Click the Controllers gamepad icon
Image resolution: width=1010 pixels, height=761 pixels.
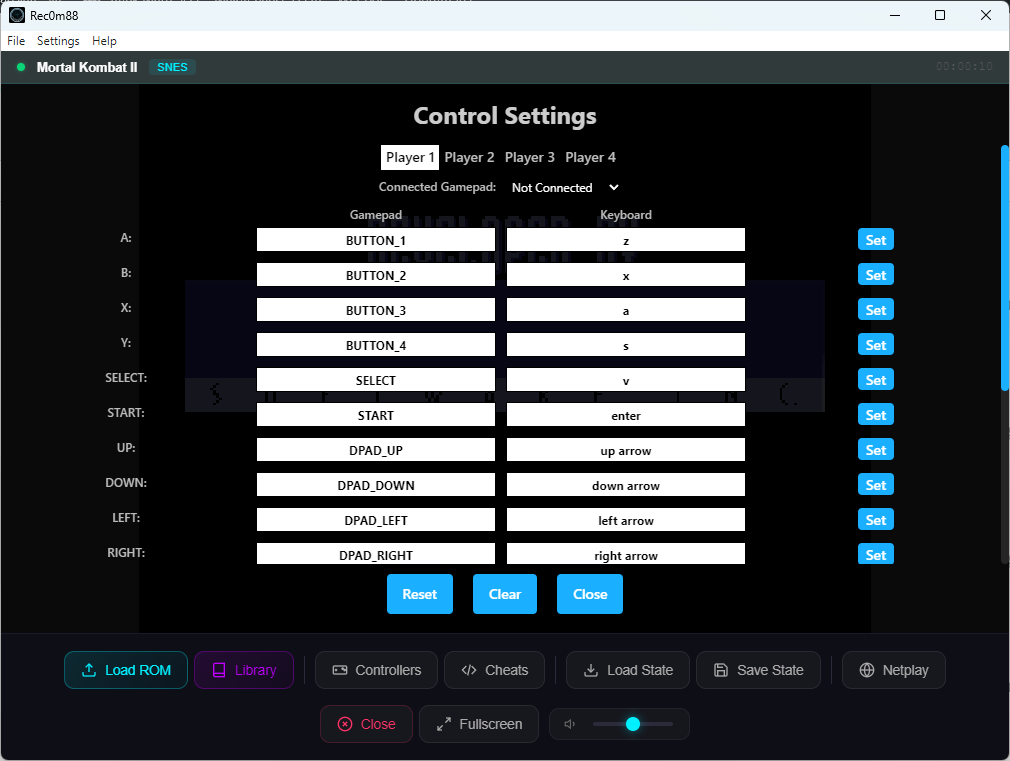pyautogui.click(x=340, y=670)
